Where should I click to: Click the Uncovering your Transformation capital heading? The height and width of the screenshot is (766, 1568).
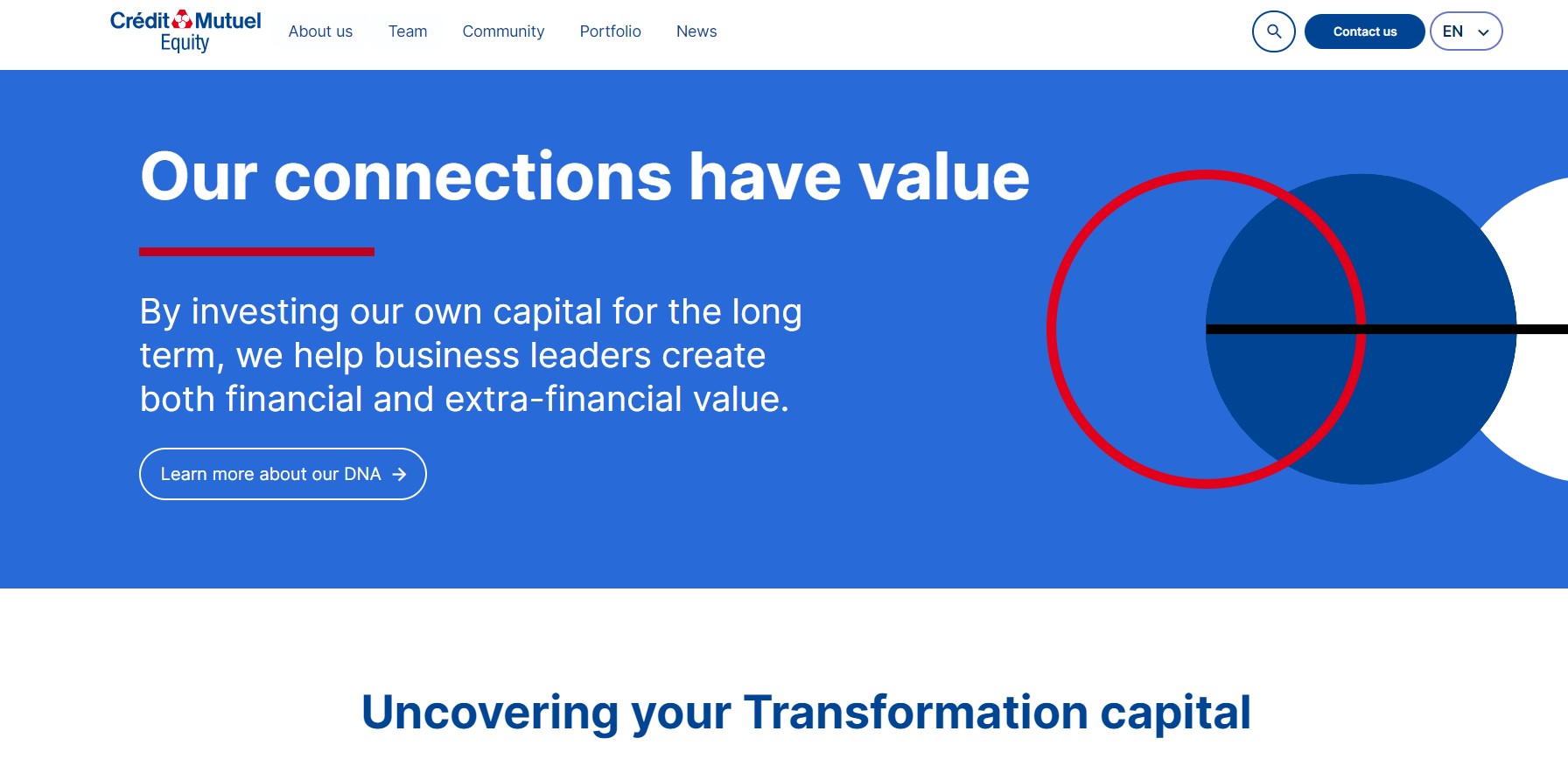[806, 713]
